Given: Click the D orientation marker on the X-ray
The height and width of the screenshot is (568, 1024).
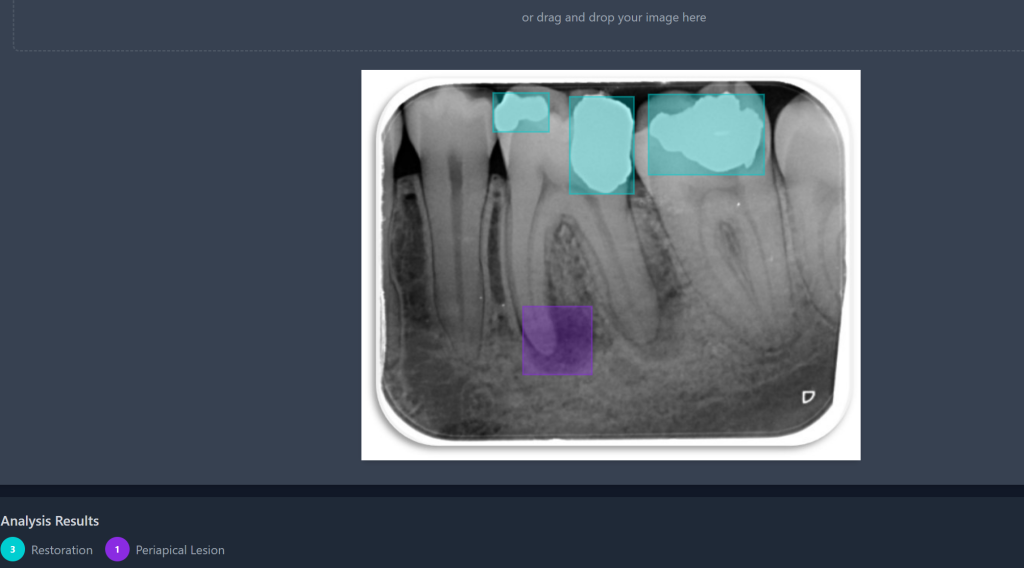Looking at the screenshot, I should (808, 397).
